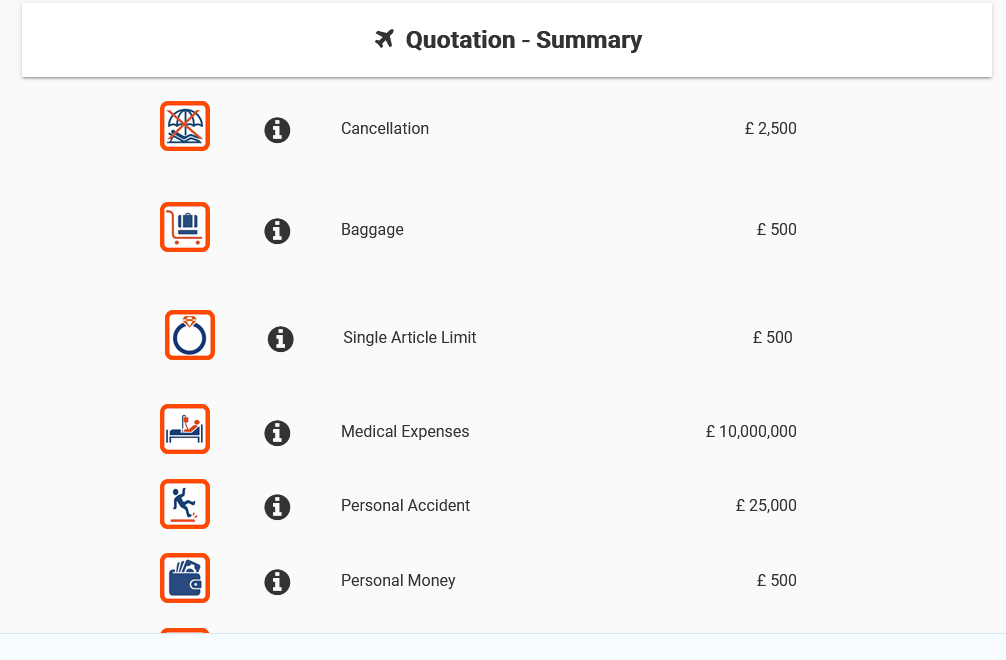The image size is (1006, 660).
Task: Click the £ 25,000 personal accident amount
Action: pos(766,505)
